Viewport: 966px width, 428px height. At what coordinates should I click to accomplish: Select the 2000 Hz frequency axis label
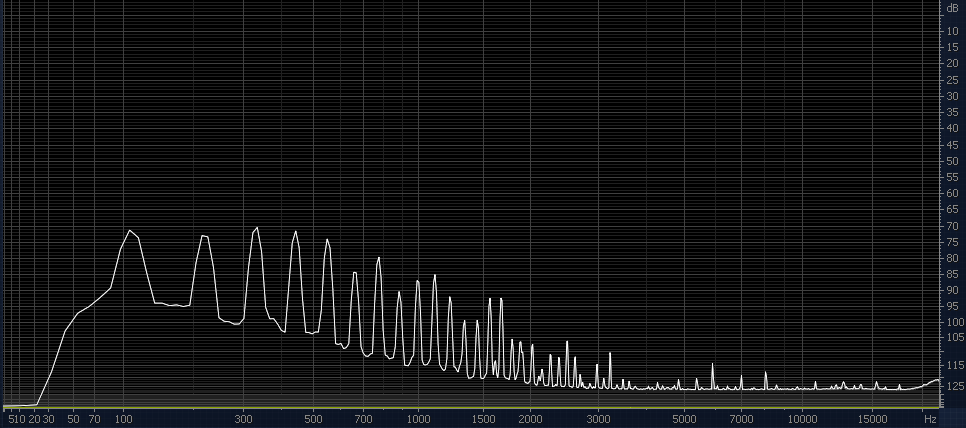(530, 418)
